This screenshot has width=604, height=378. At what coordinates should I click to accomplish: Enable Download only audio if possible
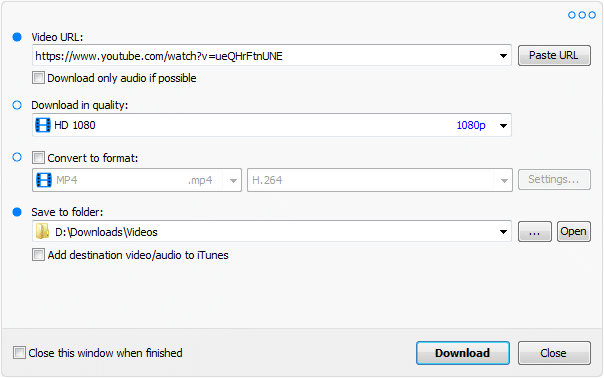click(38, 77)
